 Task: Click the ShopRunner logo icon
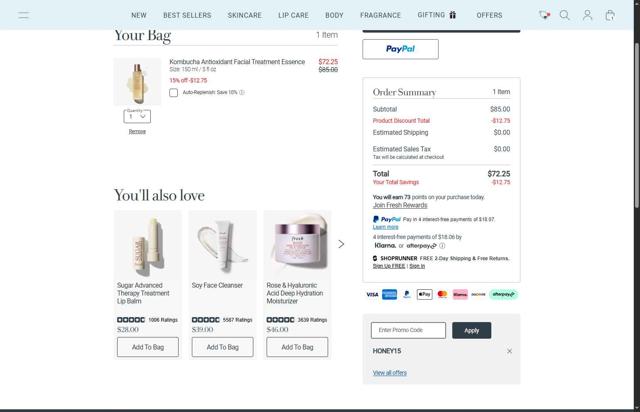click(x=375, y=258)
